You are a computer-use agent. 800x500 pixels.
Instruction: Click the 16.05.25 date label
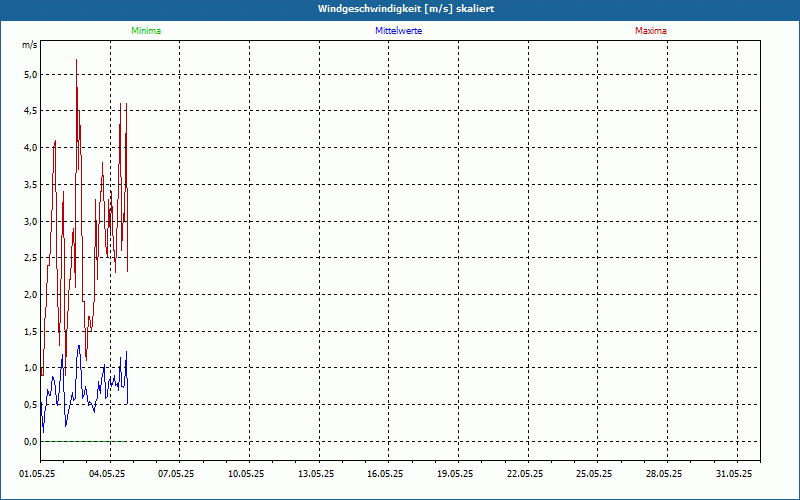click(x=385, y=474)
